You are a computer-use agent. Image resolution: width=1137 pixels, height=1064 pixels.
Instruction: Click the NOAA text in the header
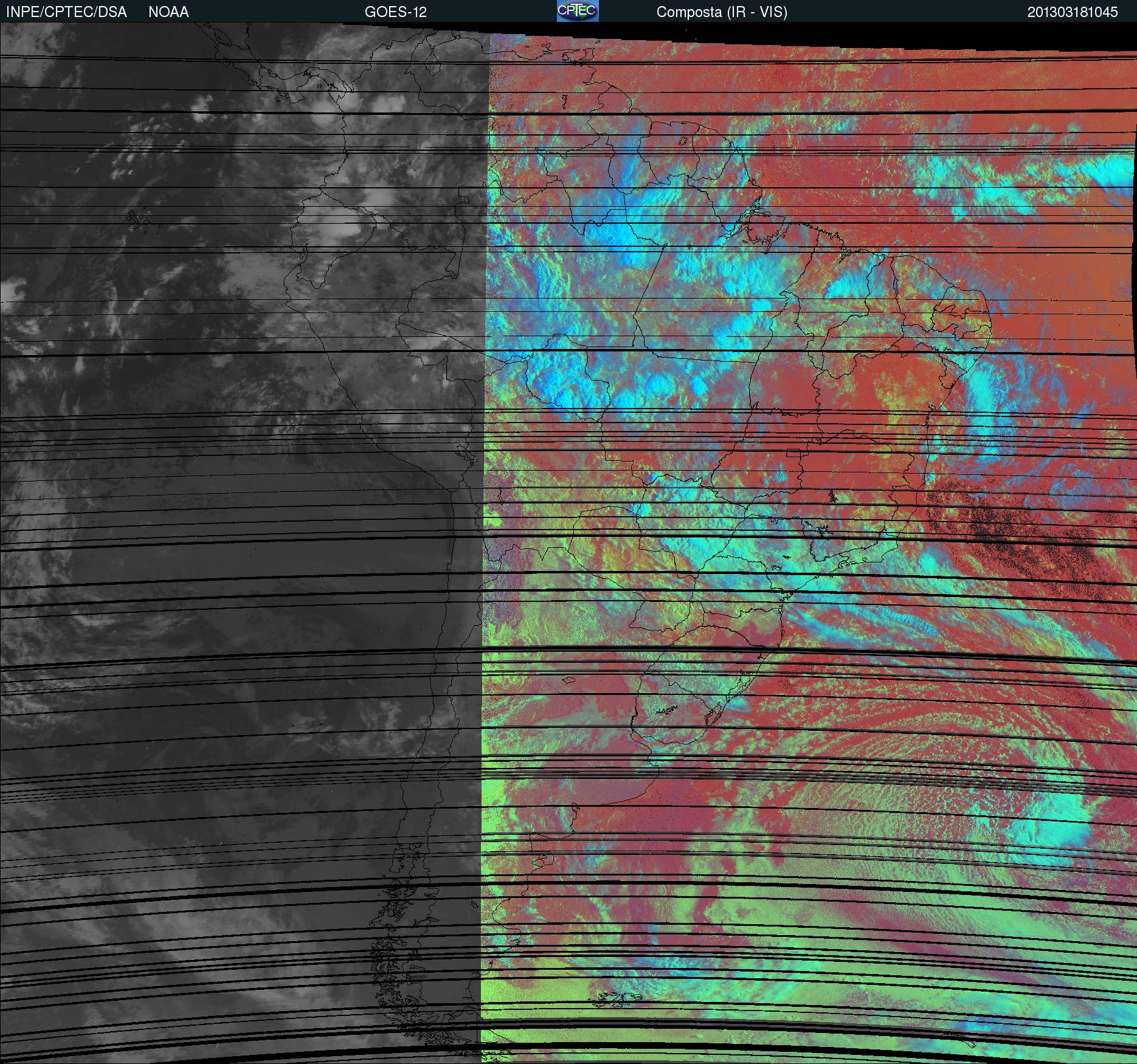pos(168,12)
